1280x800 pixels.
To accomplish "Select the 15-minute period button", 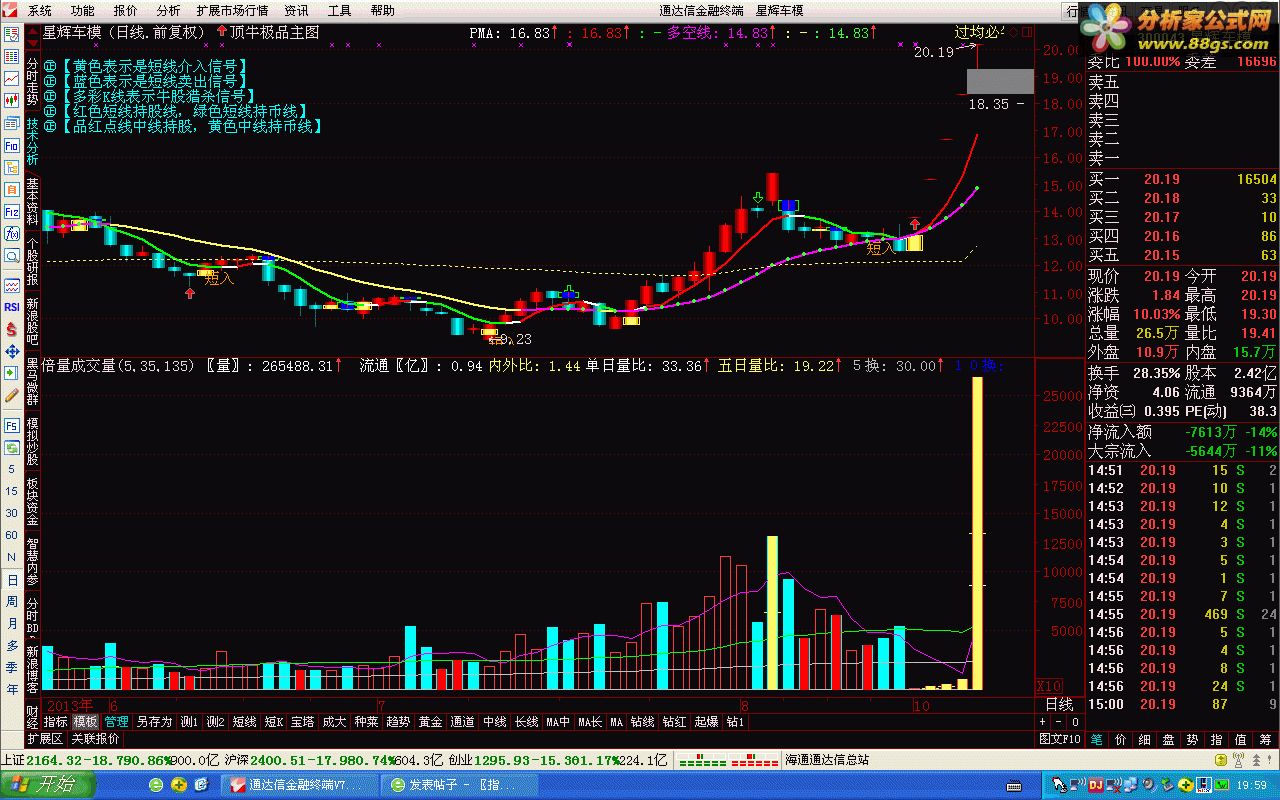I will 11,491.
